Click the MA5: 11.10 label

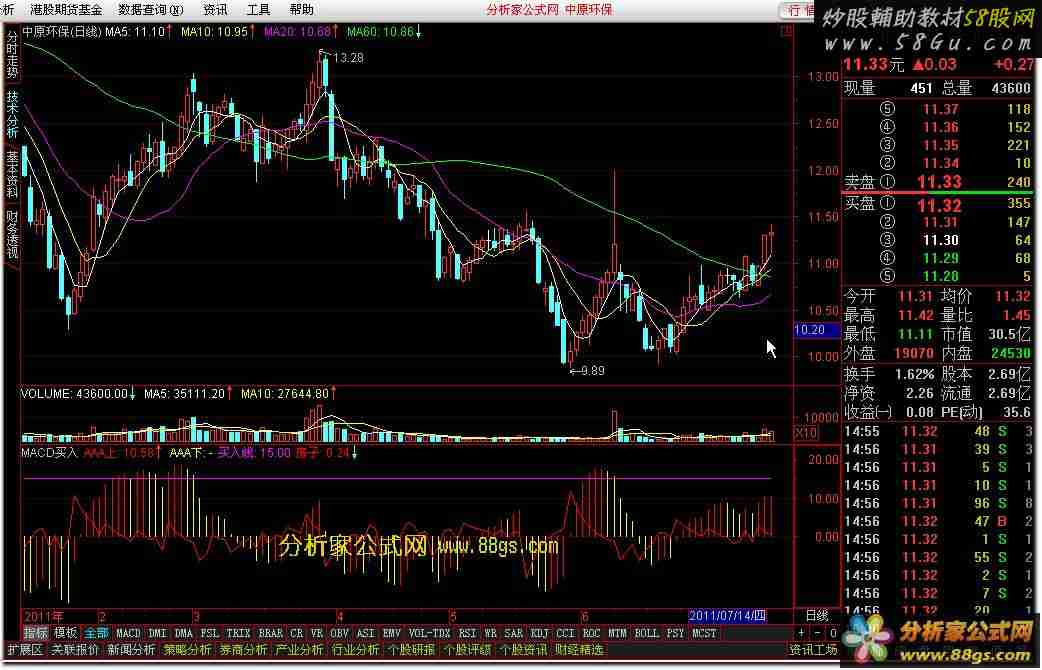pos(135,31)
